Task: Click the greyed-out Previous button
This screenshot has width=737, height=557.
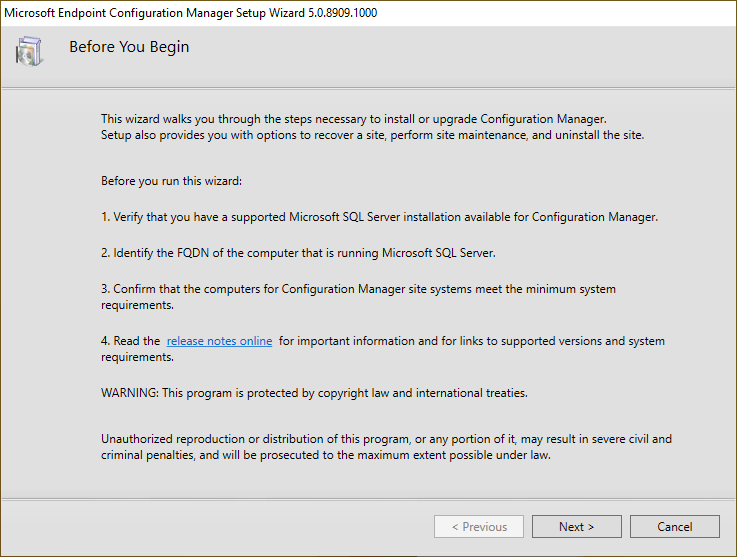Action: (479, 527)
